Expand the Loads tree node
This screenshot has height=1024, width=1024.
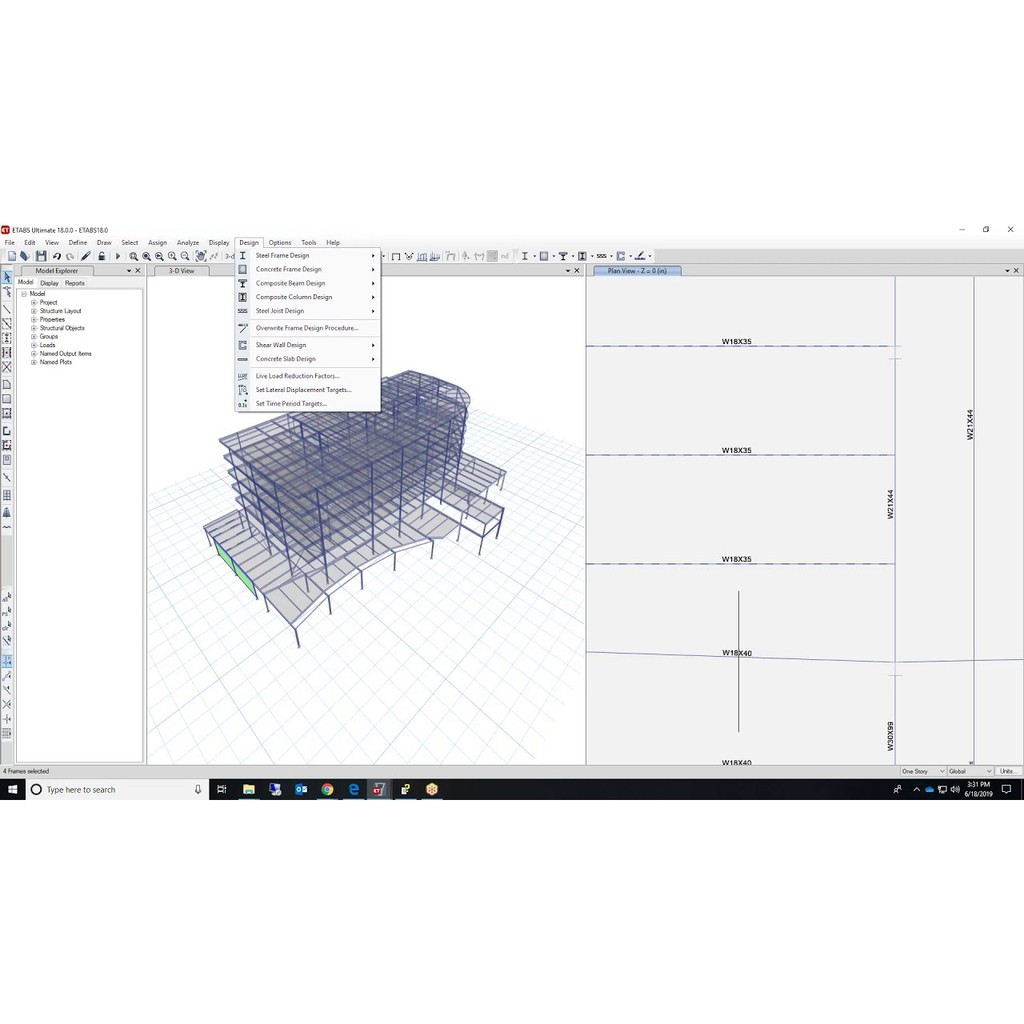(x=34, y=345)
